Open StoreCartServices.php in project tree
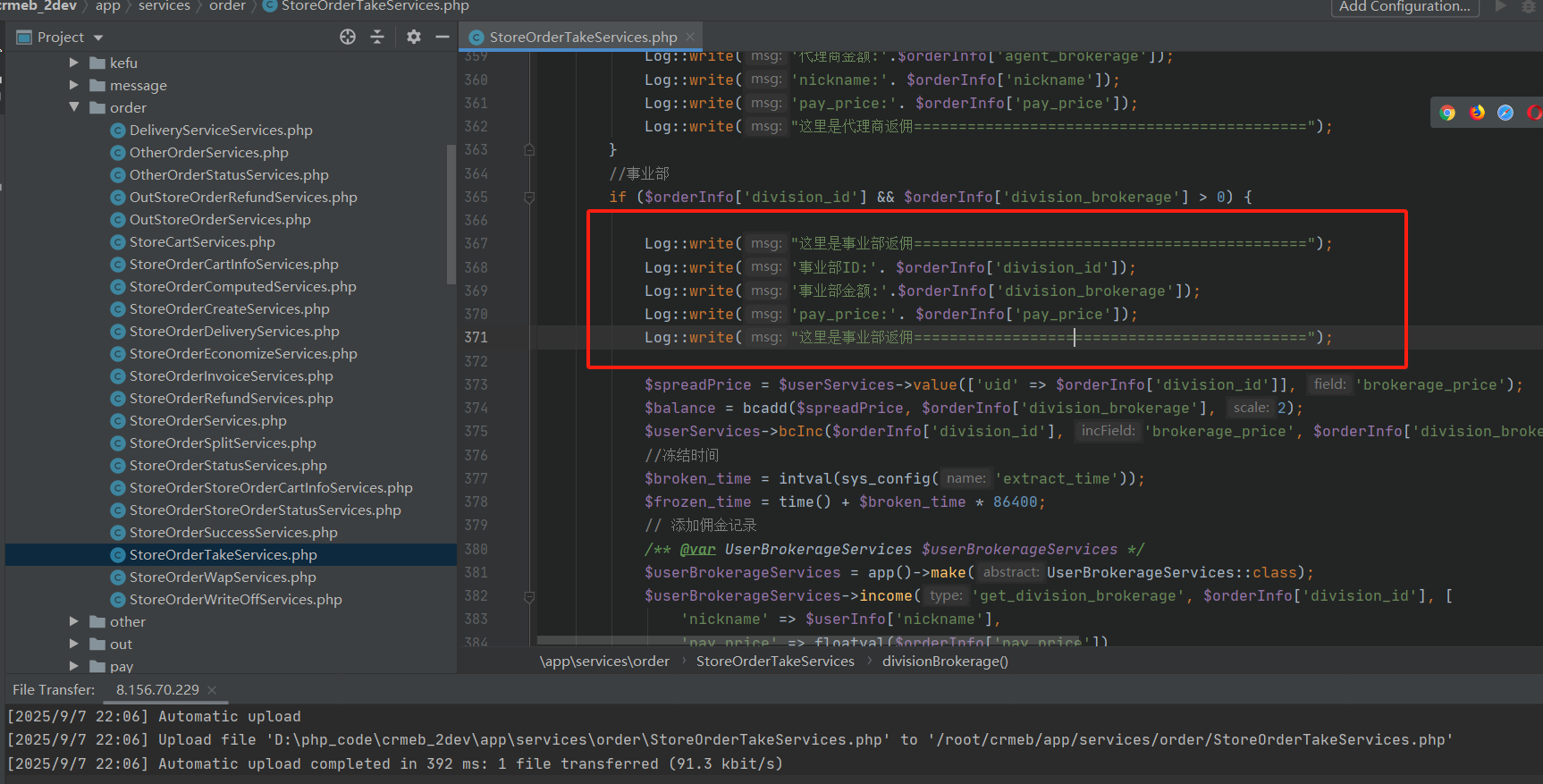 coord(202,242)
